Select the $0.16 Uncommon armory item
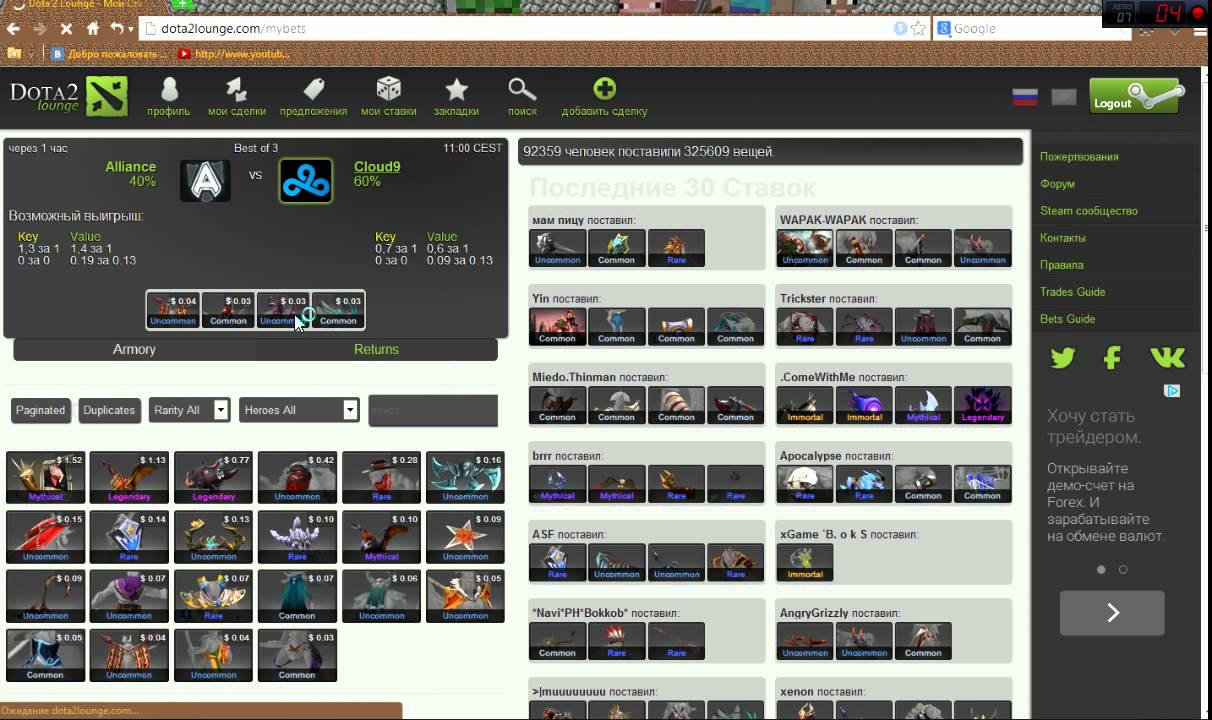Viewport: 1212px width, 720px height. (x=465, y=477)
